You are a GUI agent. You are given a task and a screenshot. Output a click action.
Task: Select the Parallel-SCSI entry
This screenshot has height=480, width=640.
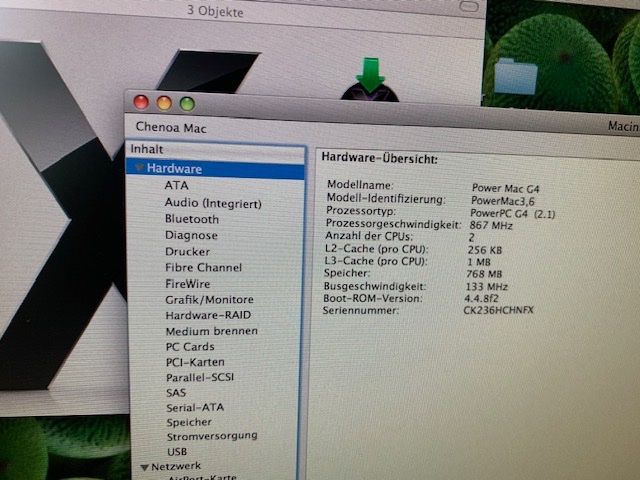click(200, 377)
